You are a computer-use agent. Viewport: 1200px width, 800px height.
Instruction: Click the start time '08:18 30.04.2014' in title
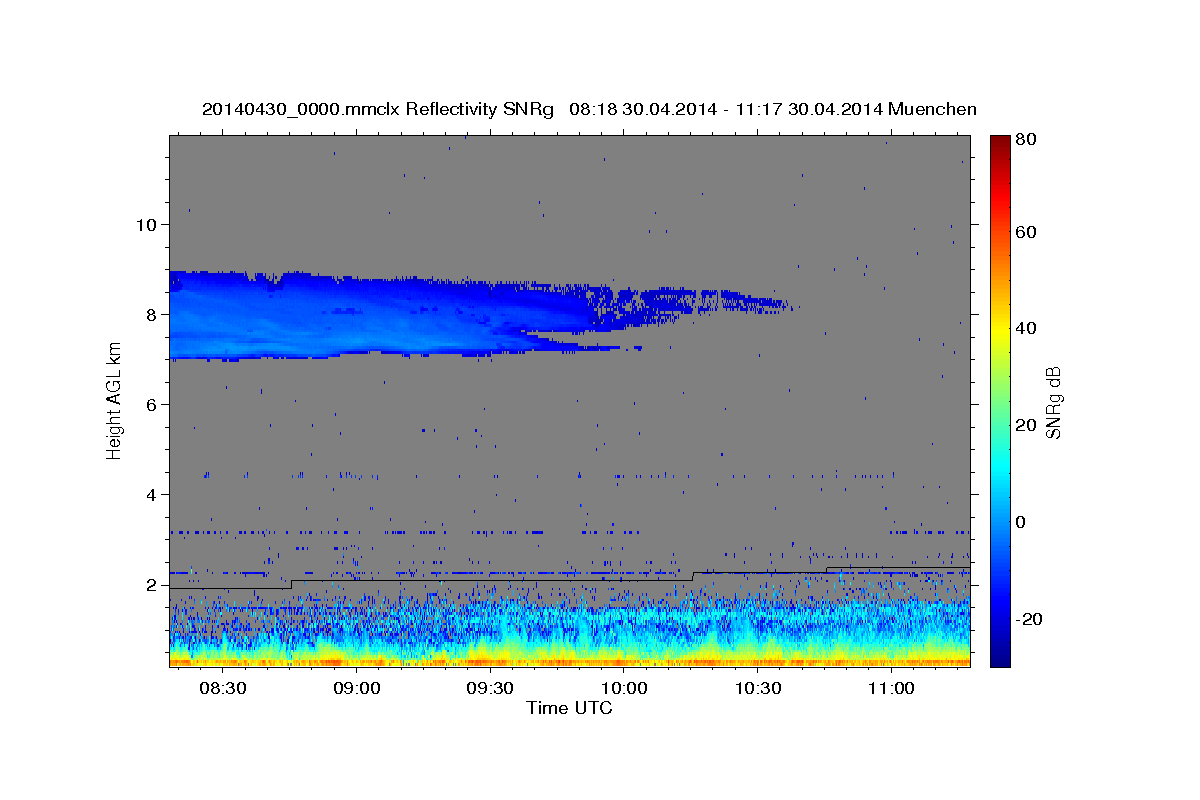coord(641,109)
